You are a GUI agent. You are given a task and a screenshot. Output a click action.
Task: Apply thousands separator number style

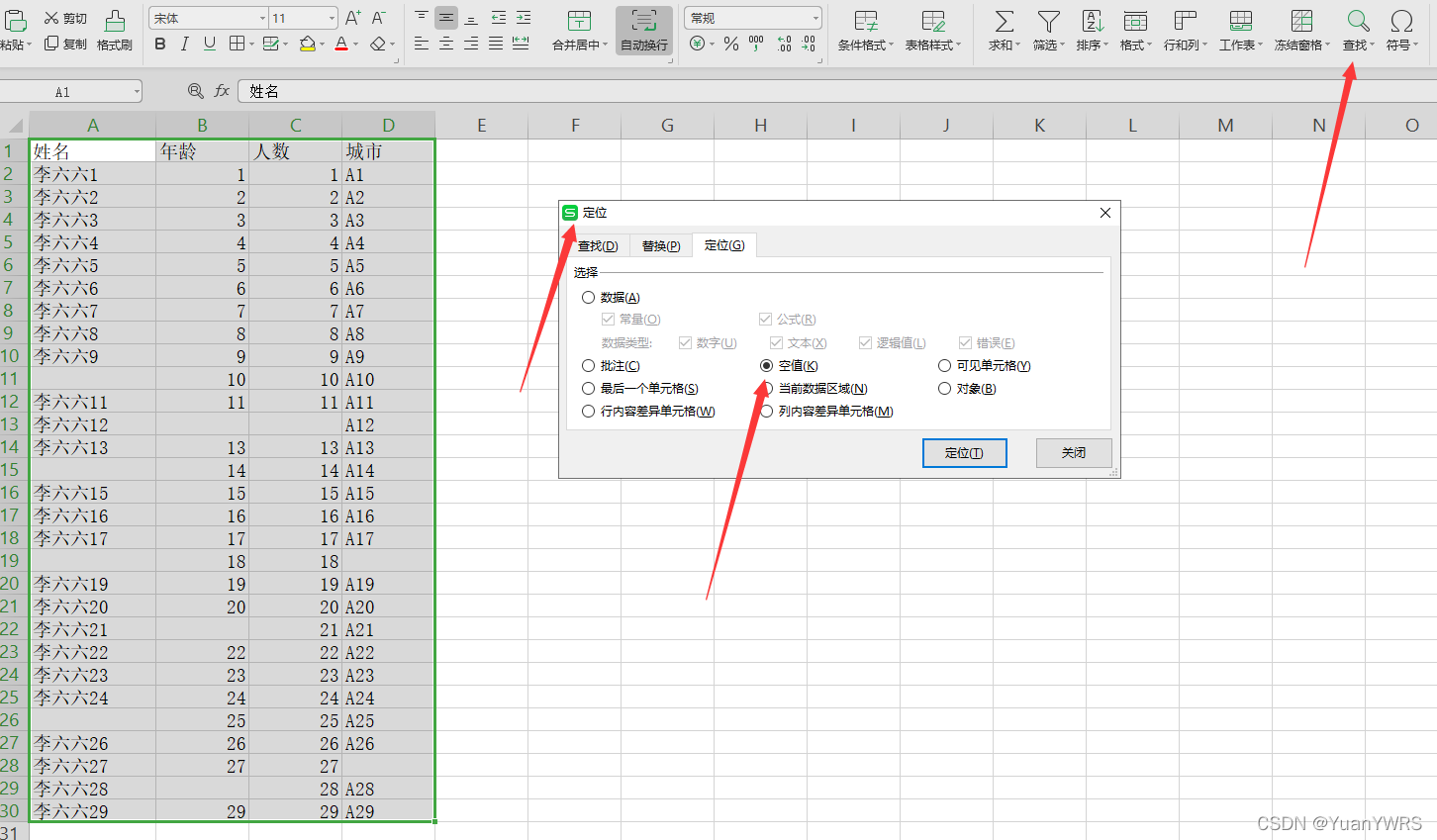756,44
